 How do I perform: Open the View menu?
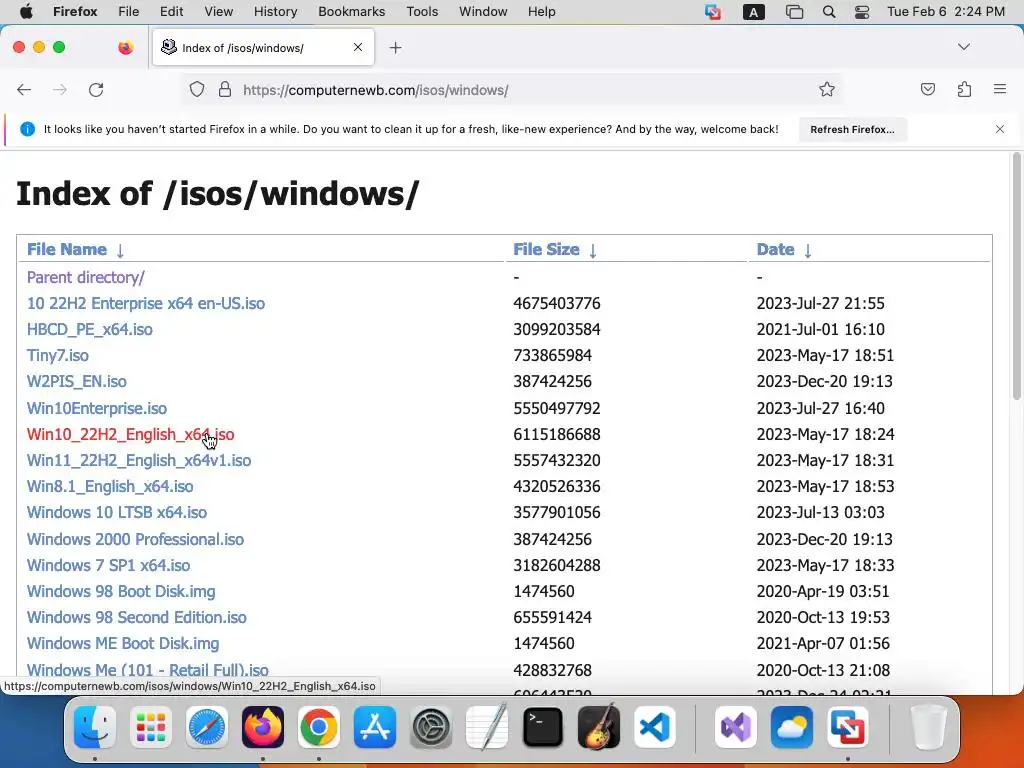tap(218, 12)
